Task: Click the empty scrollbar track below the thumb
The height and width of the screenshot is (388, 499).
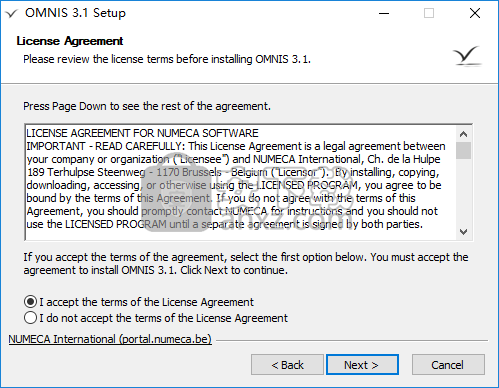Action: coord(463,191)
